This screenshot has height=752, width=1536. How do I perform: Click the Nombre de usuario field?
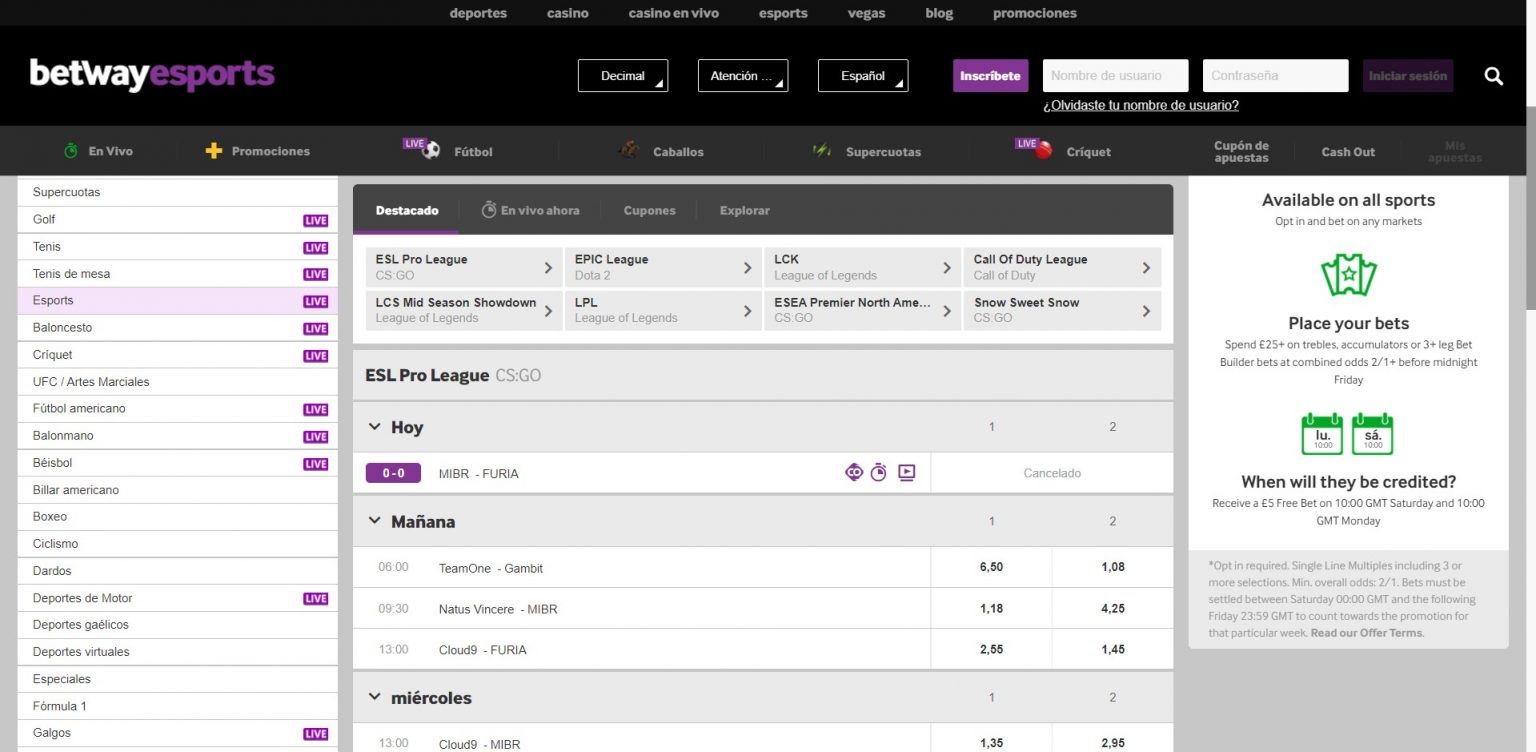(1116, 76)
